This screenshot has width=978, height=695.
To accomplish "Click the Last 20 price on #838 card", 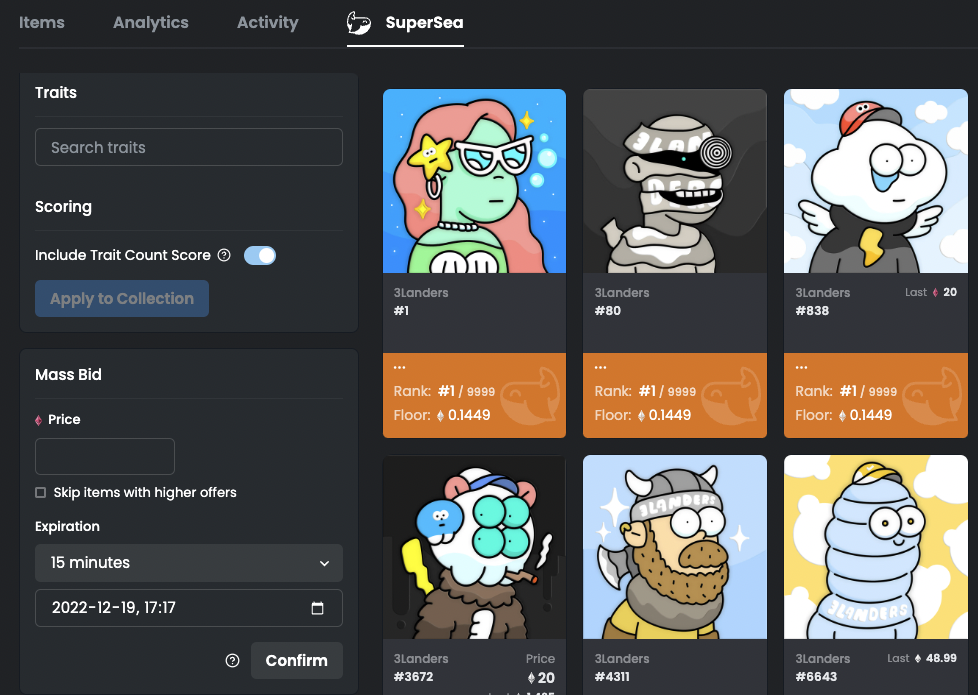I will click(931, 293).
